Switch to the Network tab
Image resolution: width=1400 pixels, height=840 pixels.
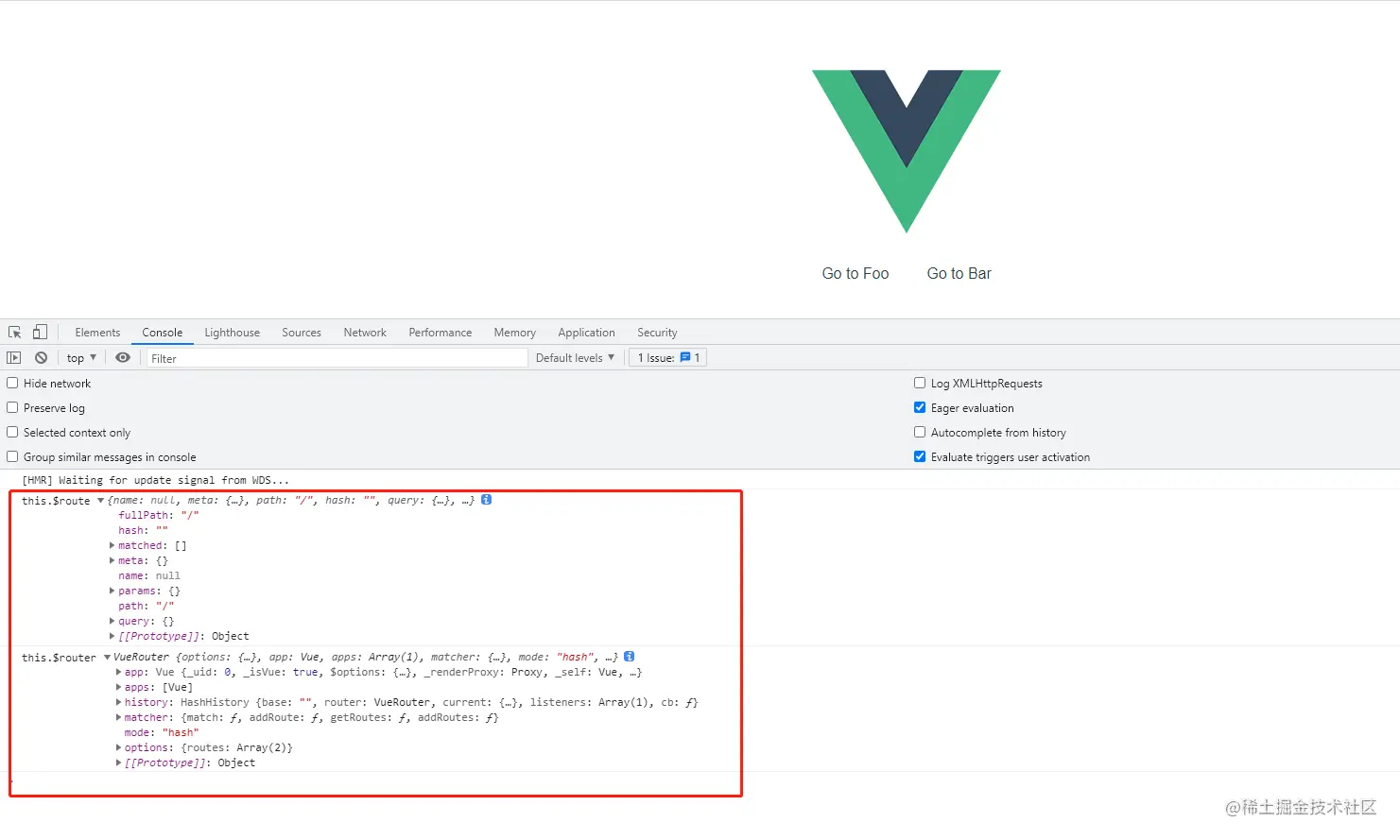365,333
